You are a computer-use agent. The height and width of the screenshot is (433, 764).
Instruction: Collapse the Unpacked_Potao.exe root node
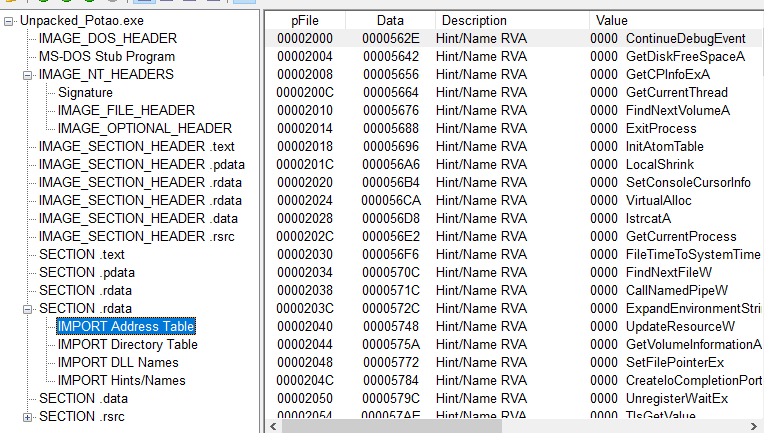click(x=10, y=21)
